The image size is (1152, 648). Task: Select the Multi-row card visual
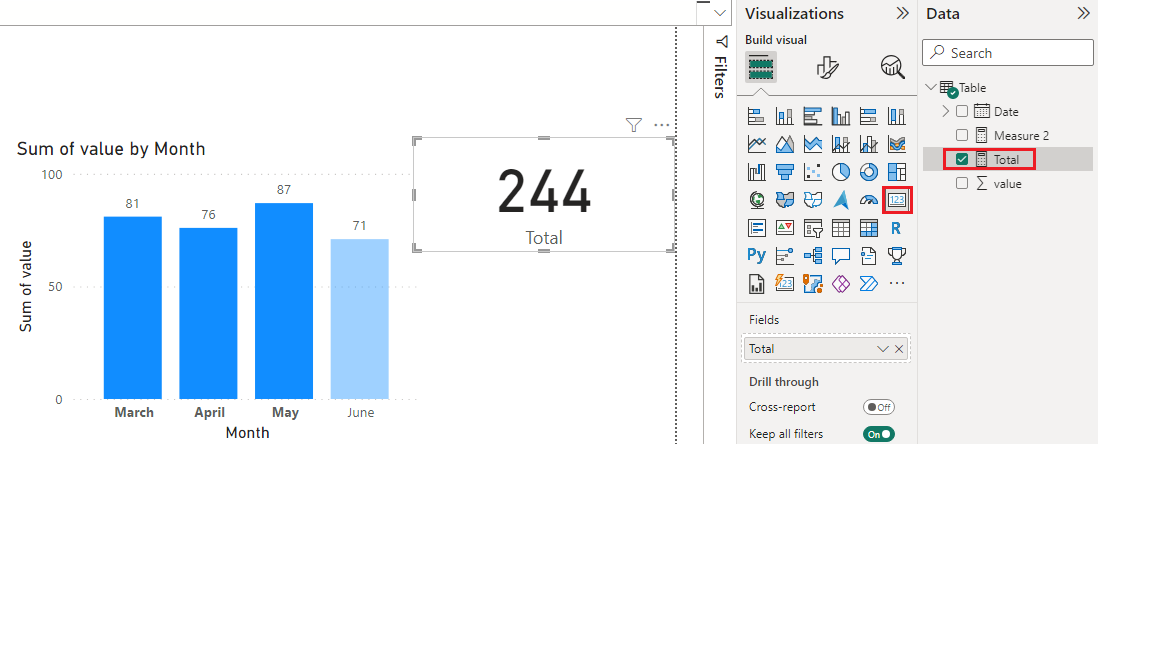[756, 228]
